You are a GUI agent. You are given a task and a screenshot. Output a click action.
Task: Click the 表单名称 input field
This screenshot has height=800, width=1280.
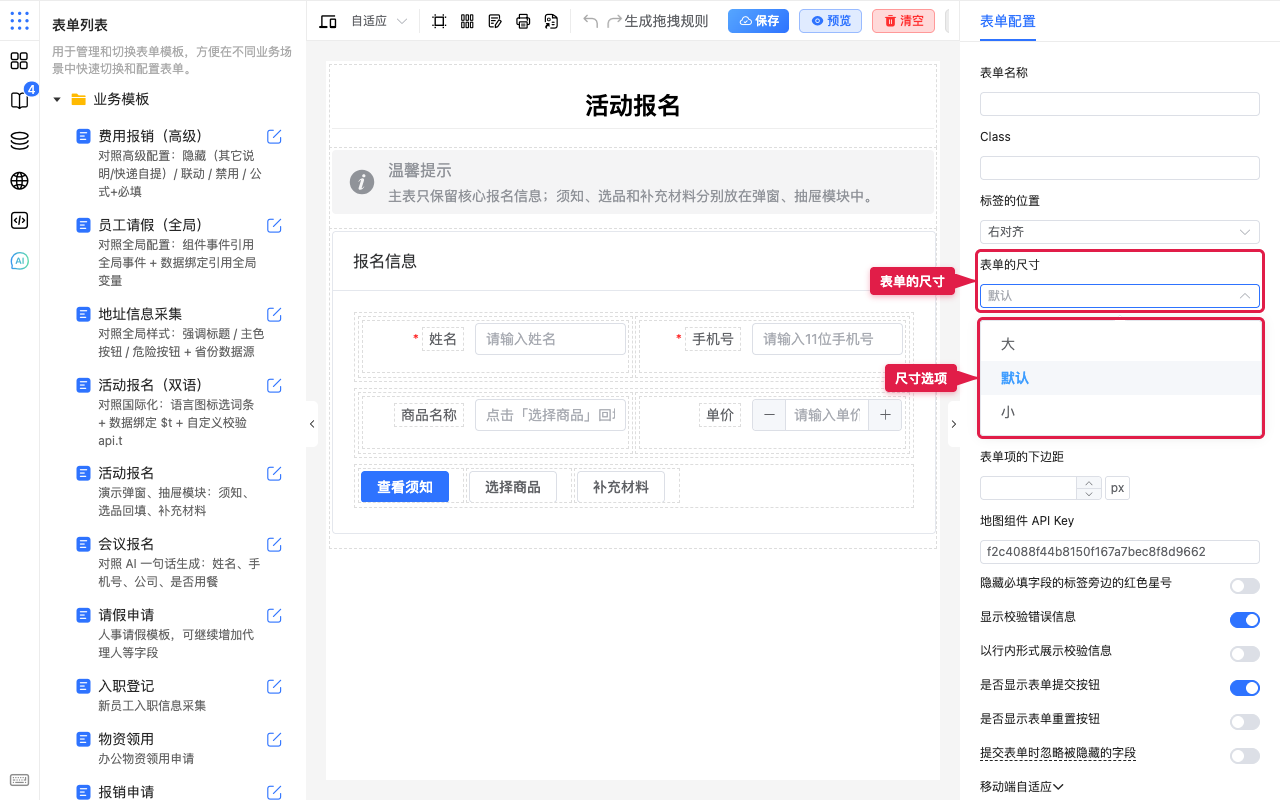pyautogui.click(x=1119, y=104)
